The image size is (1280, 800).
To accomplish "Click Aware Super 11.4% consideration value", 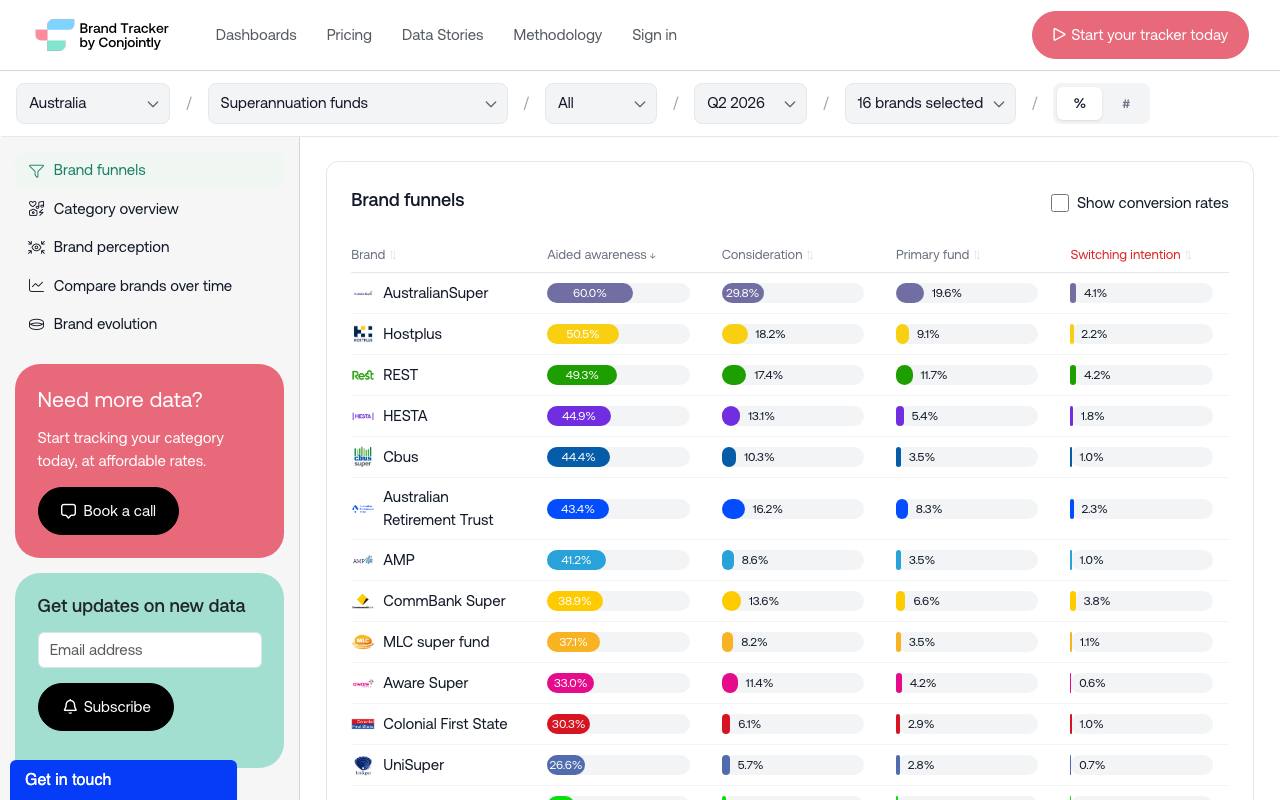I will click(759, 683).
